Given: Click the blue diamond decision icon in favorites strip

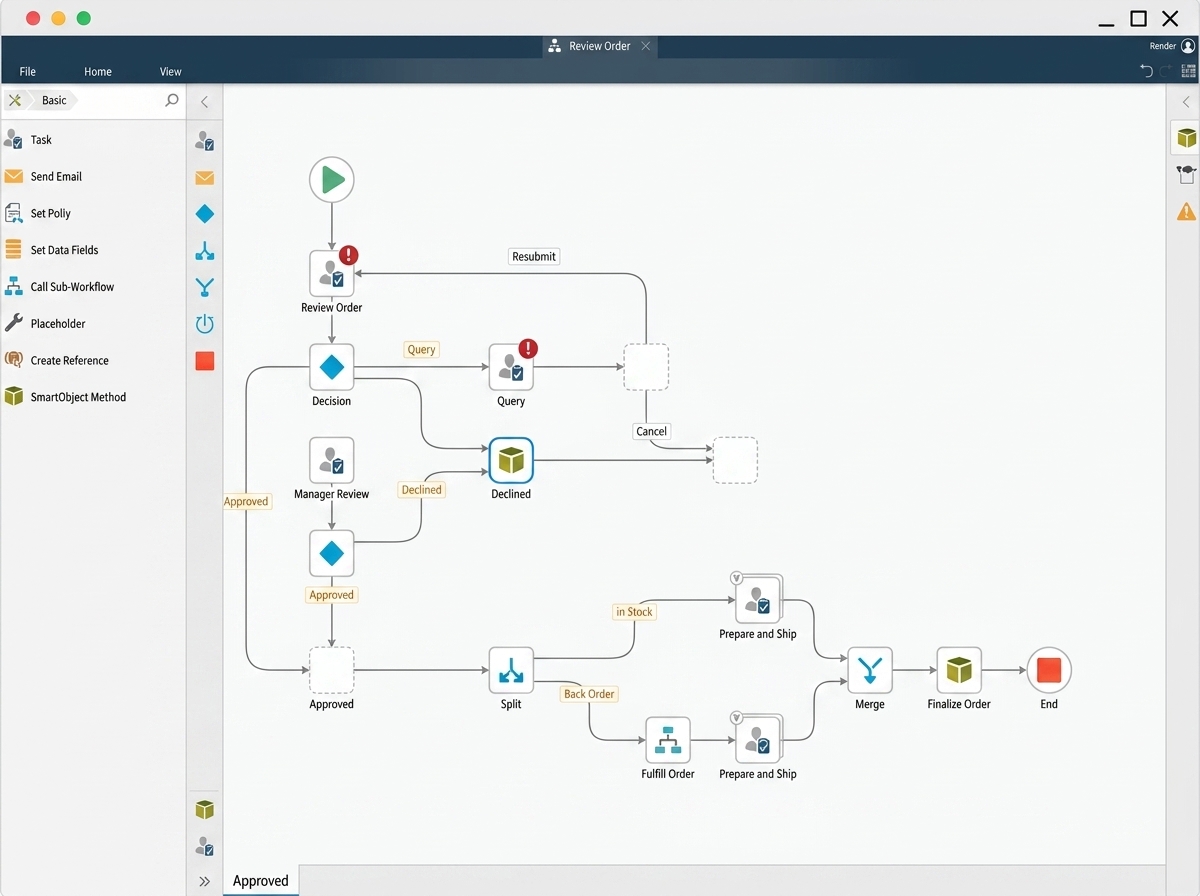Looking at the screenshot, I should pos(205,214).
